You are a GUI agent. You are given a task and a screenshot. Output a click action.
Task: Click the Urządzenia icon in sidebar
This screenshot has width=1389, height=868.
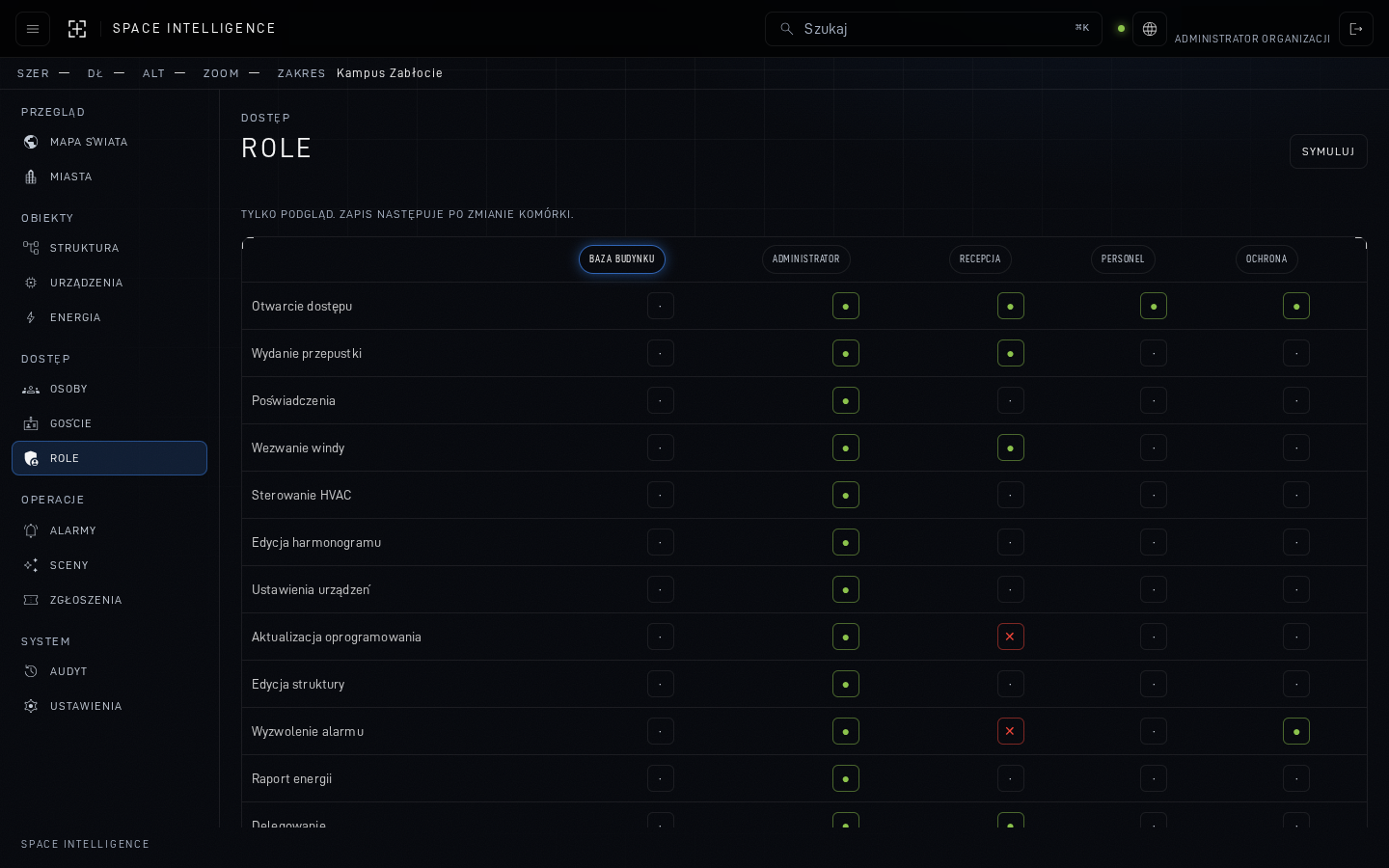(x=31, y=283)
